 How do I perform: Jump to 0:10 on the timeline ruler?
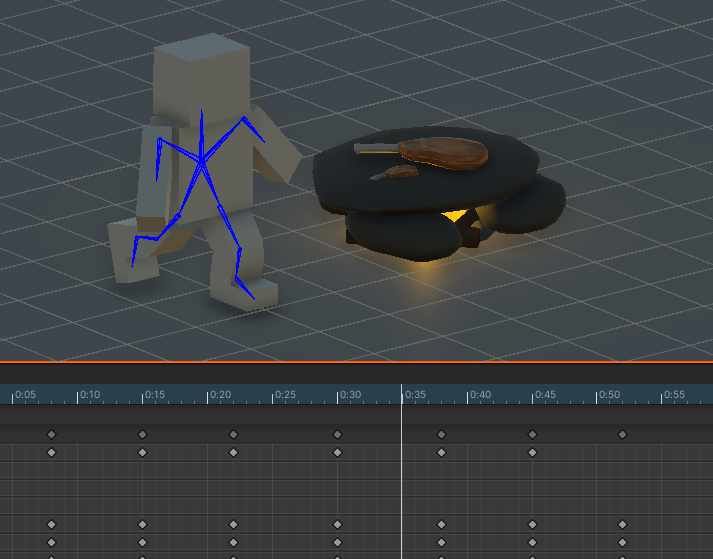pos(79,395)
